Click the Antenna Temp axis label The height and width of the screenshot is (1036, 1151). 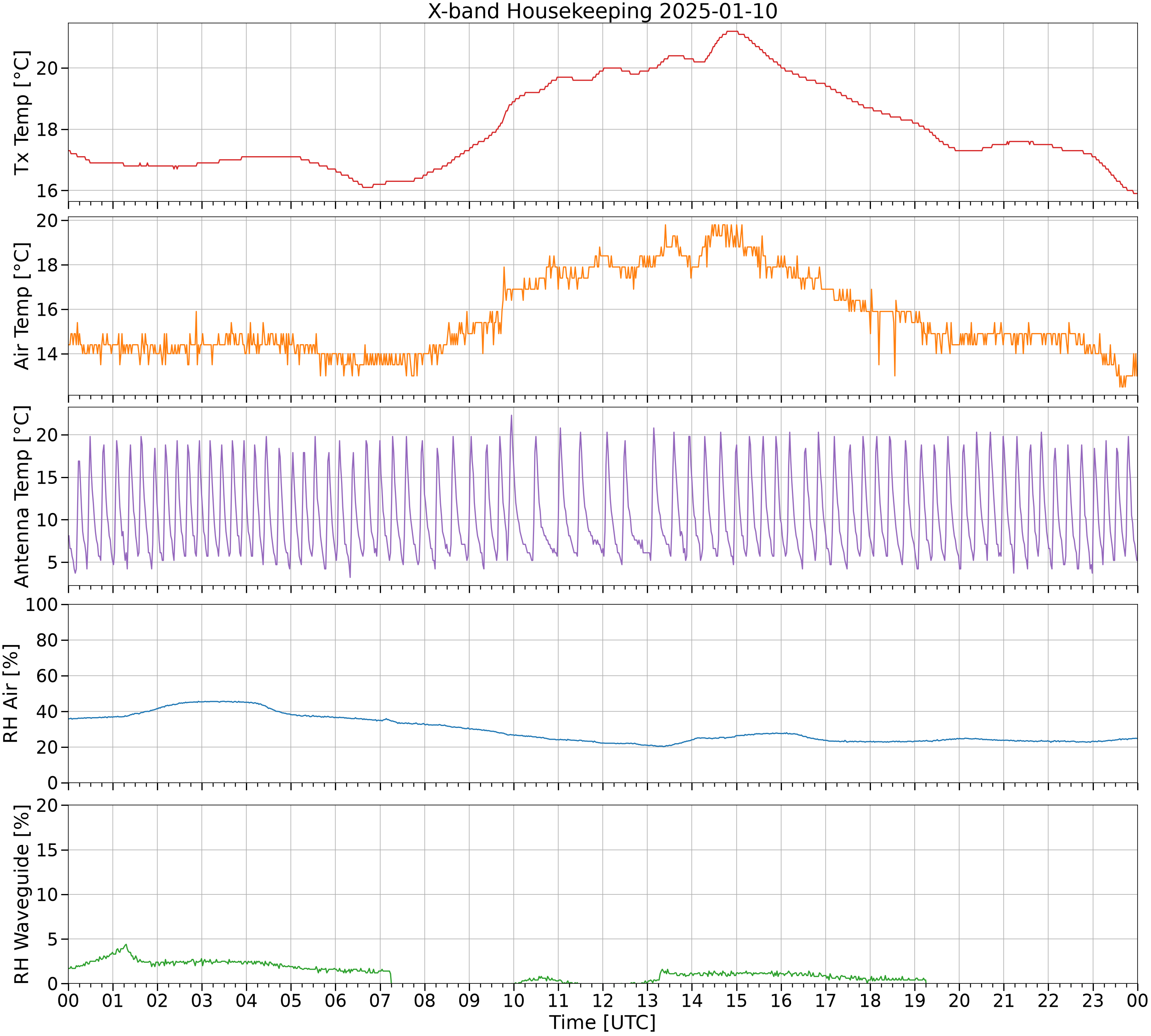[x=21, y=497]
